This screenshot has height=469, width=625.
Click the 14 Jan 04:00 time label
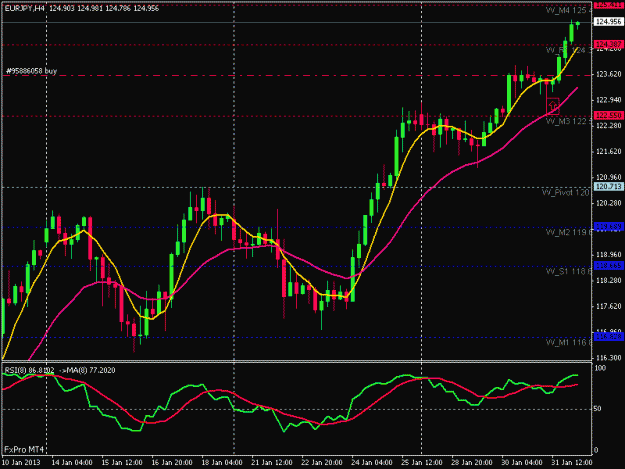tap(72, 462)
